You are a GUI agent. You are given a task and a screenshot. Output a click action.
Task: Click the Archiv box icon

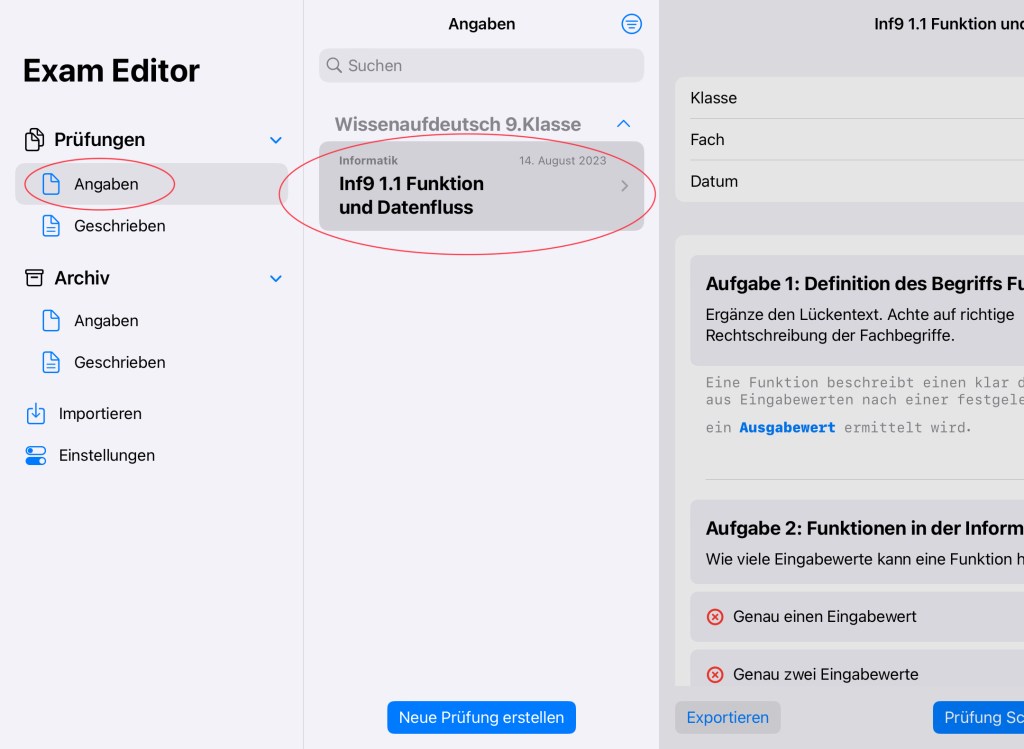coord(35,278)
